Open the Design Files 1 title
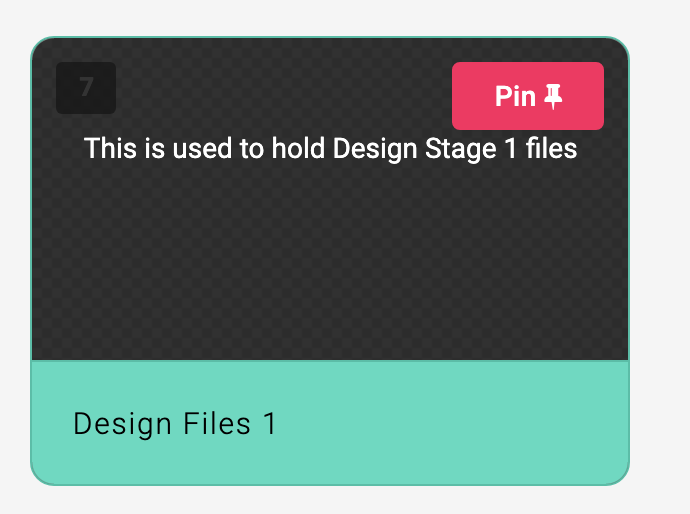The image size is (690, 514). pyautogui.click(x=175, y=424)
